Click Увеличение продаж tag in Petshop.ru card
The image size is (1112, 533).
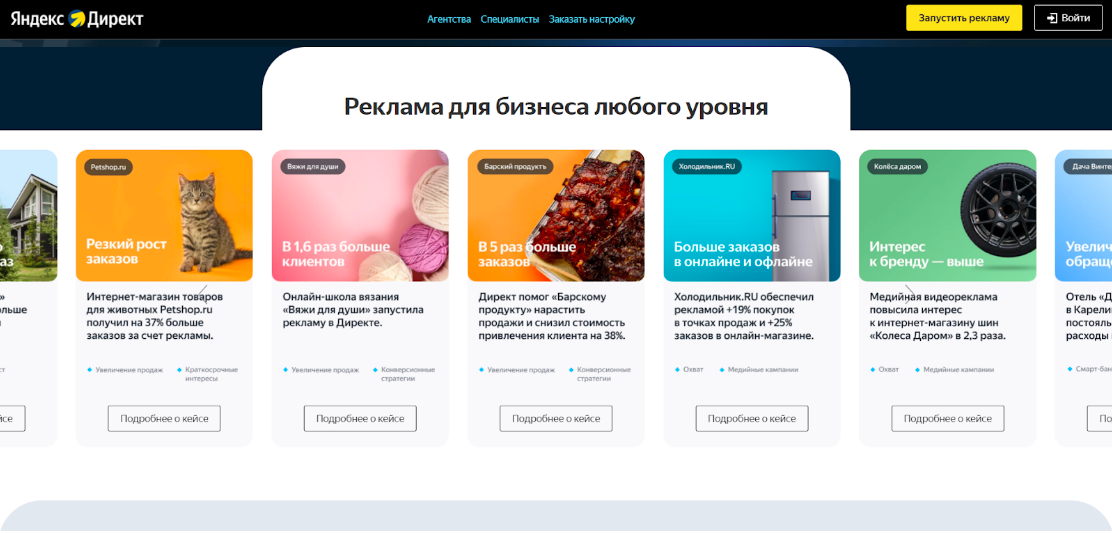coord(125,370)
